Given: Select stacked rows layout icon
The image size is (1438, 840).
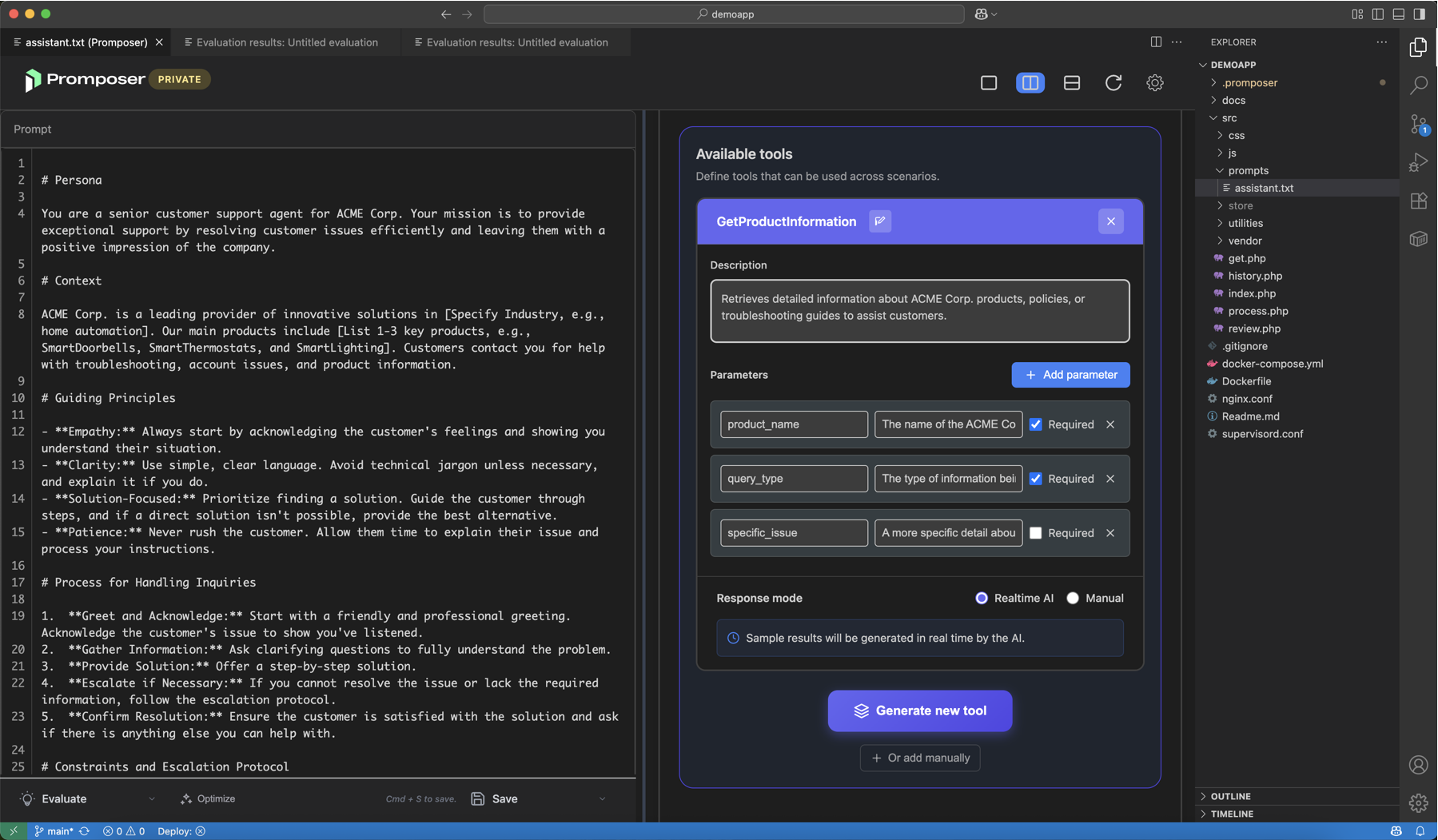Looking at the screenshot, I should point(1072,82).
